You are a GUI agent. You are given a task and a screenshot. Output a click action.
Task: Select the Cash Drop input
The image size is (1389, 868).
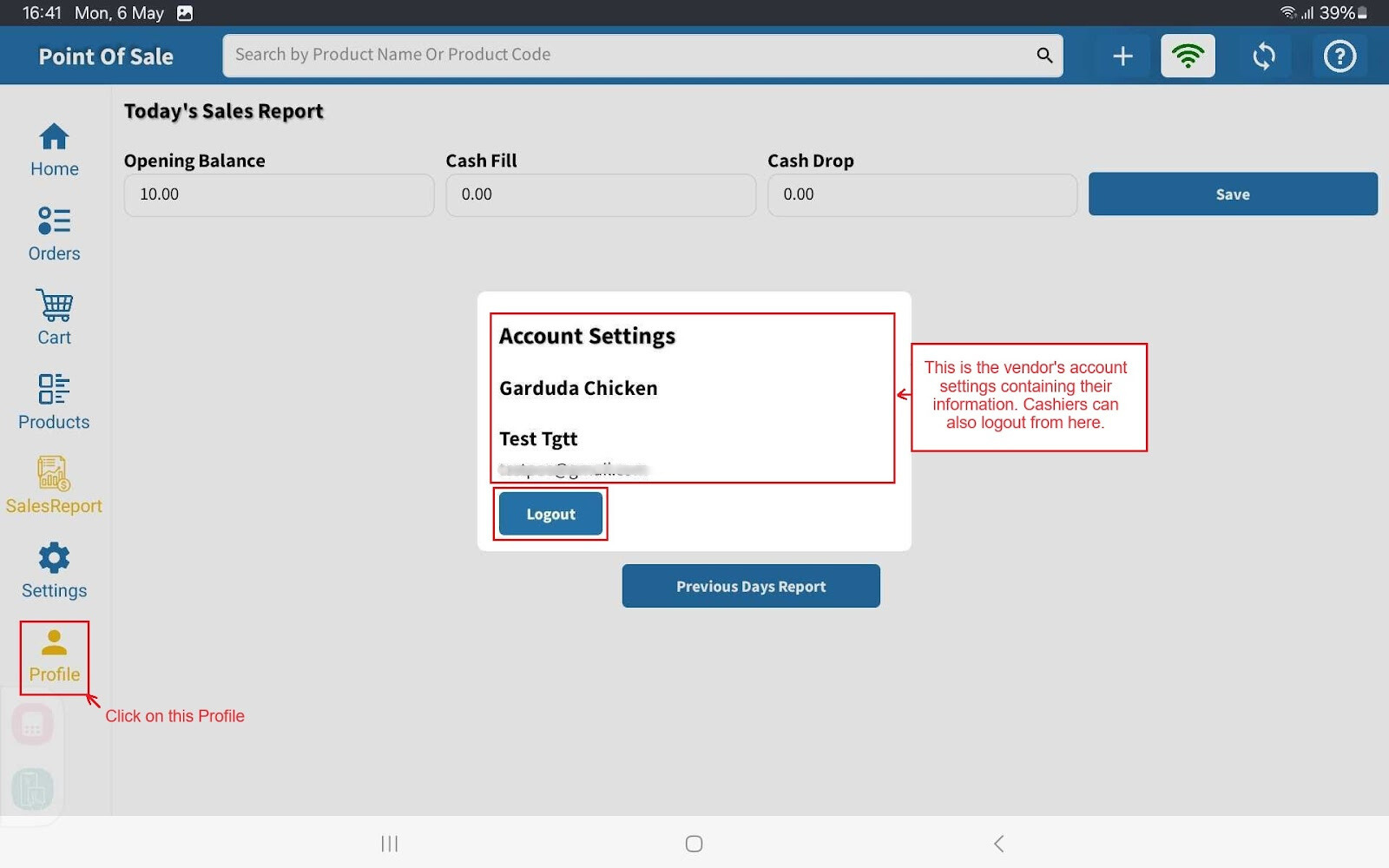click(x=922, y=194)
